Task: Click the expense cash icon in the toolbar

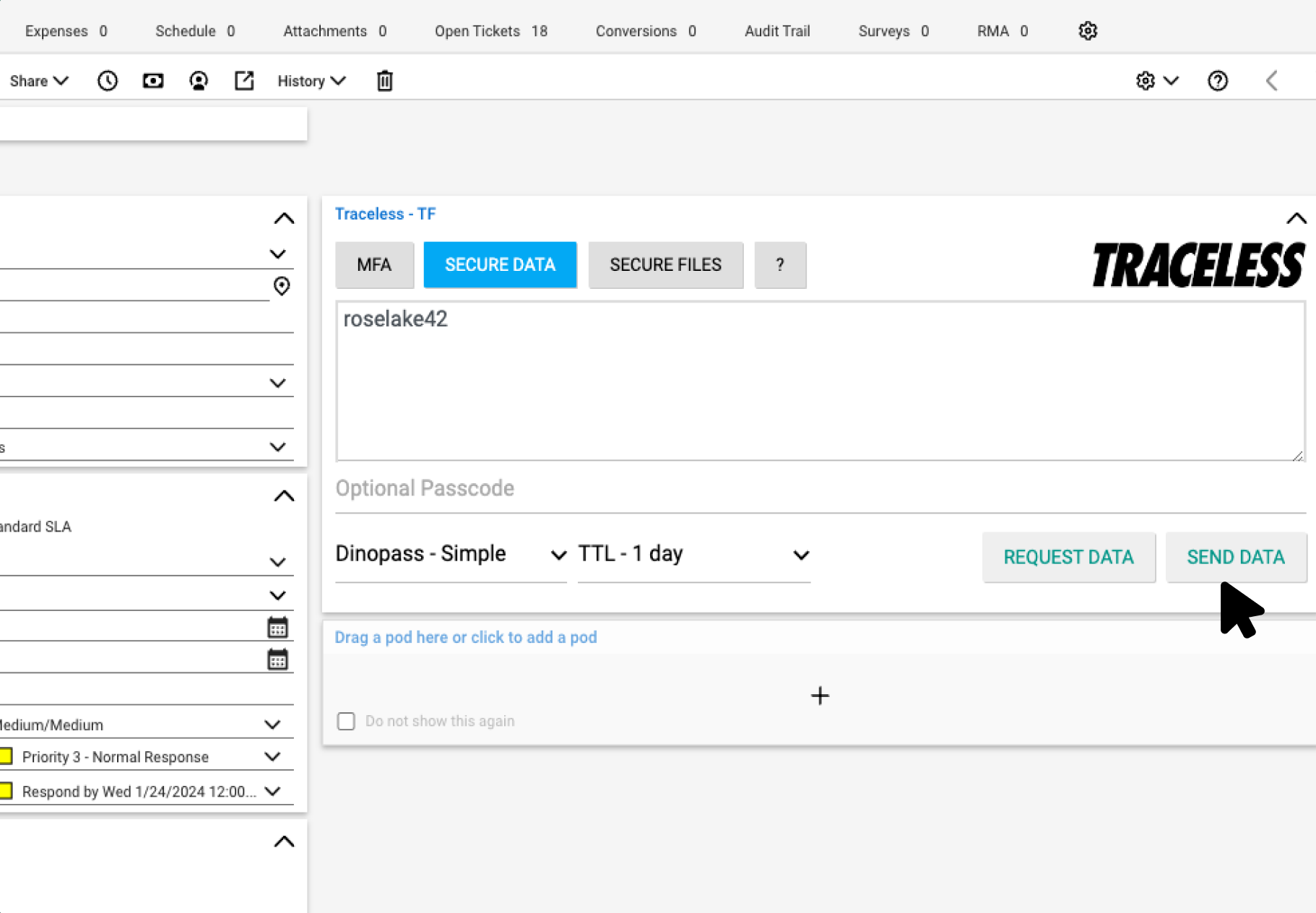Action: point(152,80)
